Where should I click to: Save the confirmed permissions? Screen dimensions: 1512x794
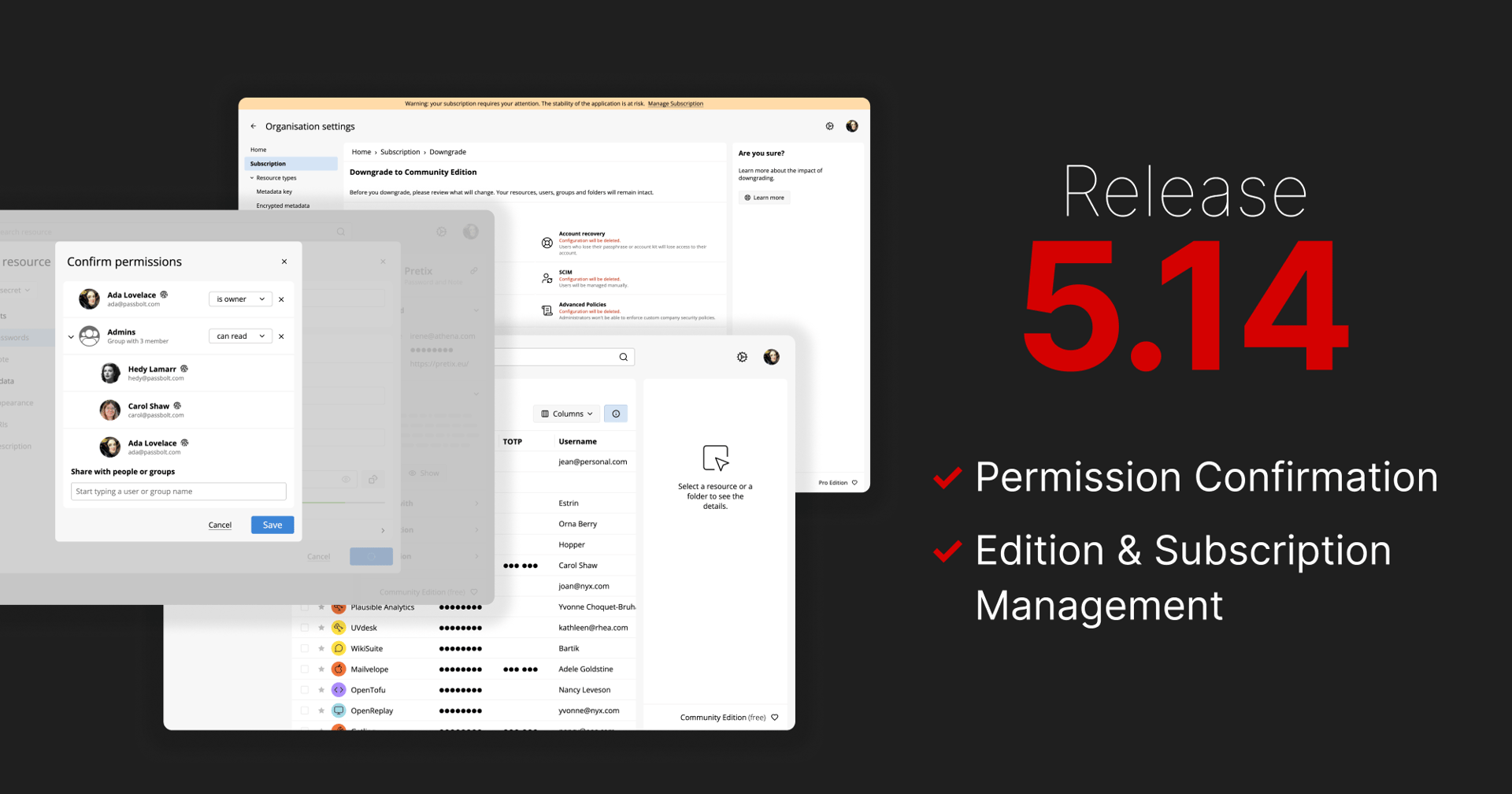[x=272, y=525]
